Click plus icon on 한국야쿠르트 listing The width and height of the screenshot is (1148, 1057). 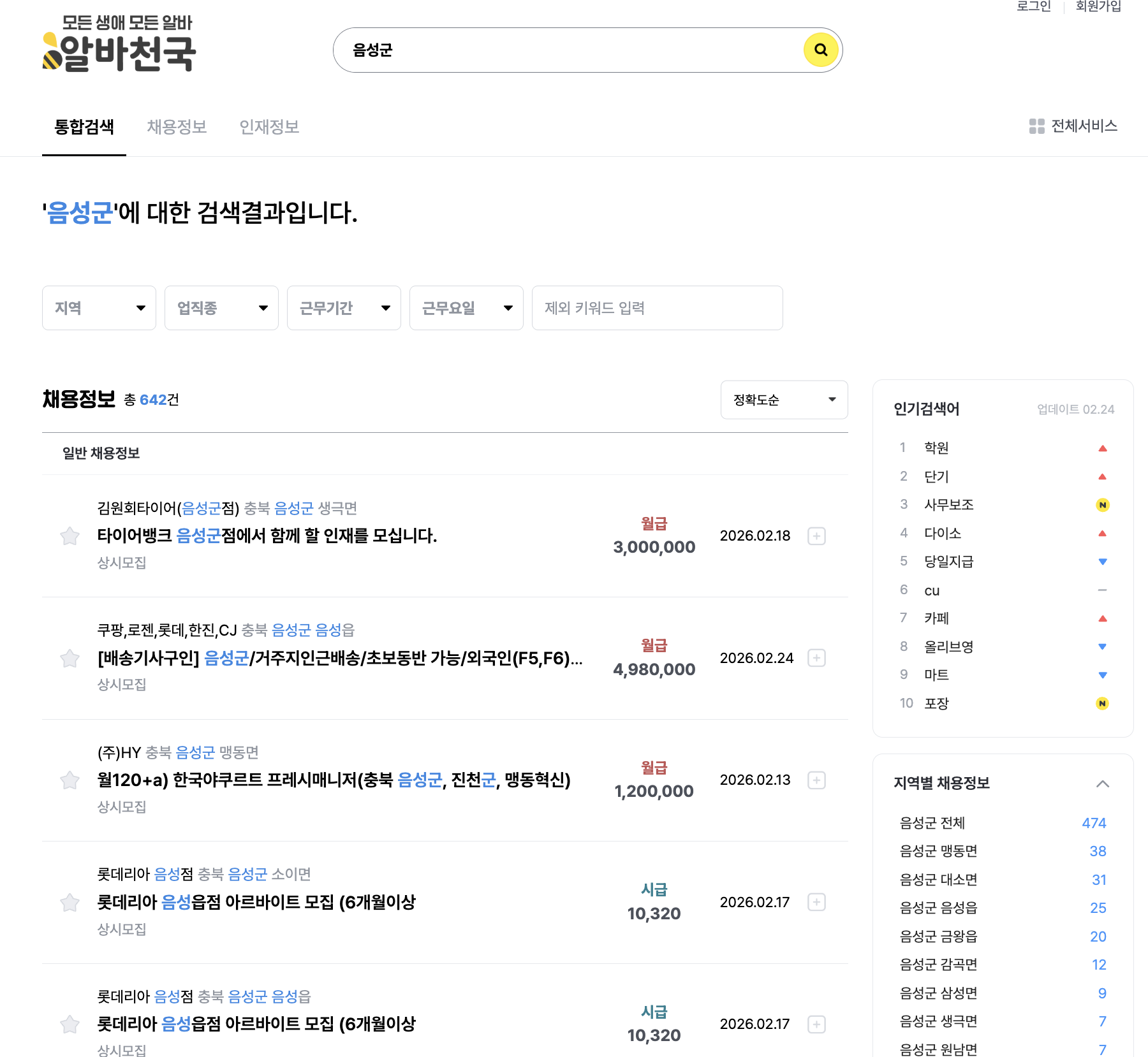point(816,780)
